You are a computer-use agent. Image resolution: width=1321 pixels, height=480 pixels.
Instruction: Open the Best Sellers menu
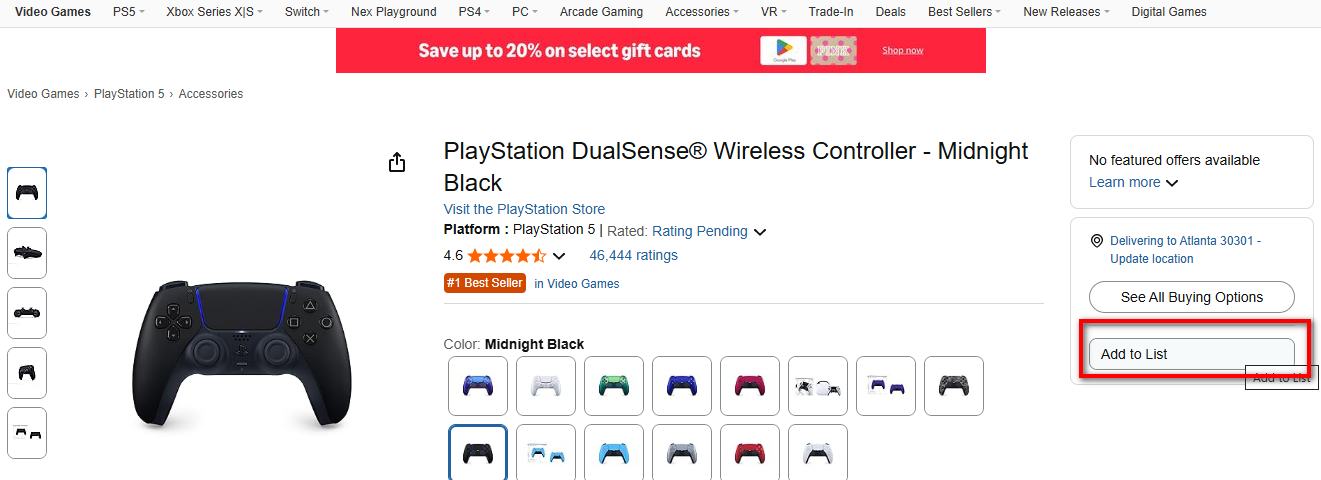(965, 12)
